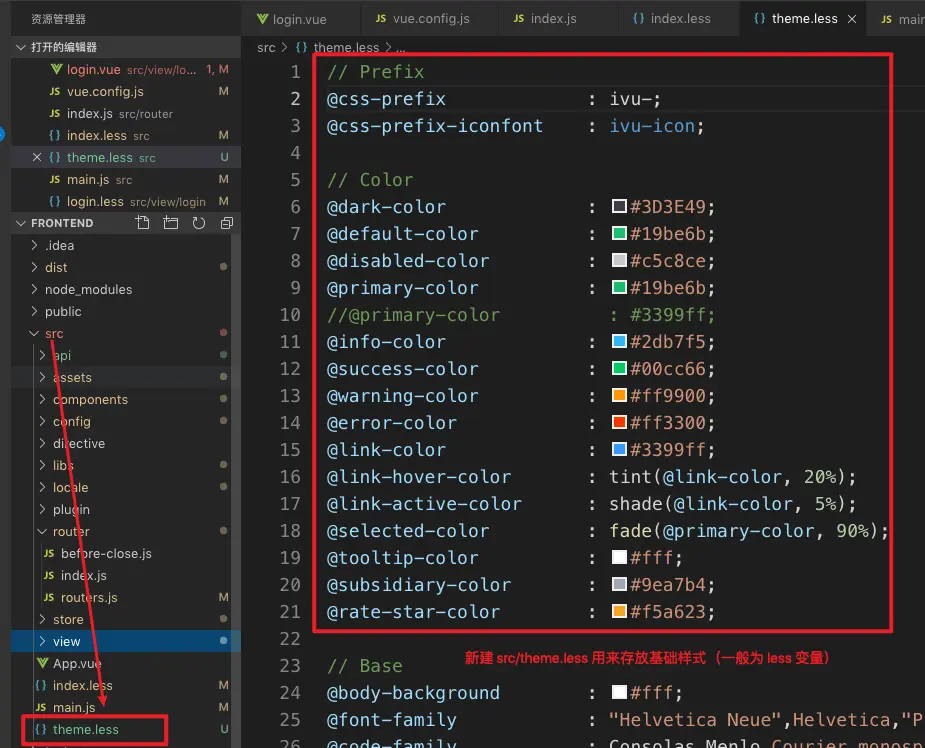This screenshot has width=925, height=748.
Task: Close theme.less in open editors list
Action: (37, 157)
